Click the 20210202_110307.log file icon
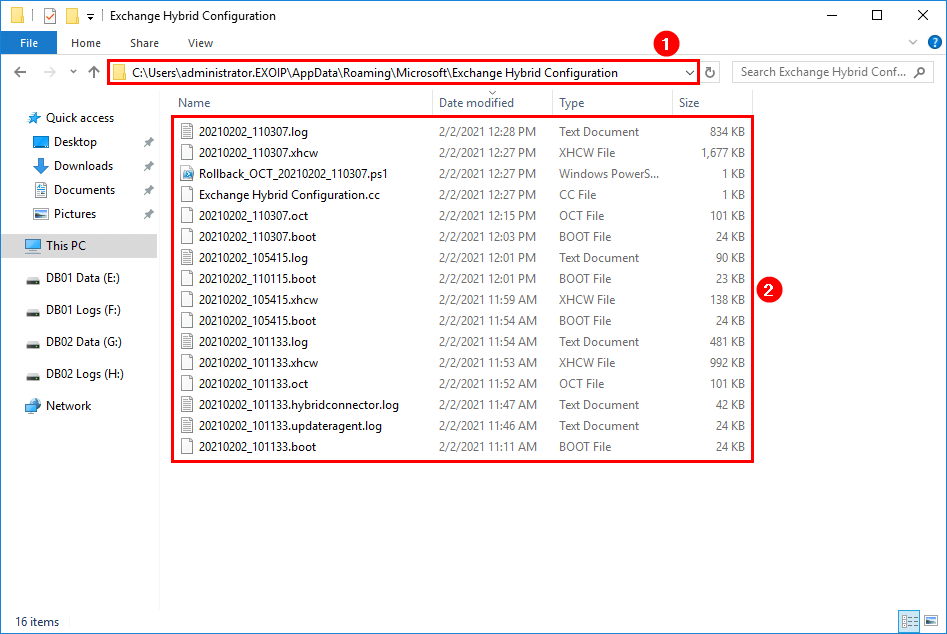This screenshot has height=634, width=947. point(187,132)
